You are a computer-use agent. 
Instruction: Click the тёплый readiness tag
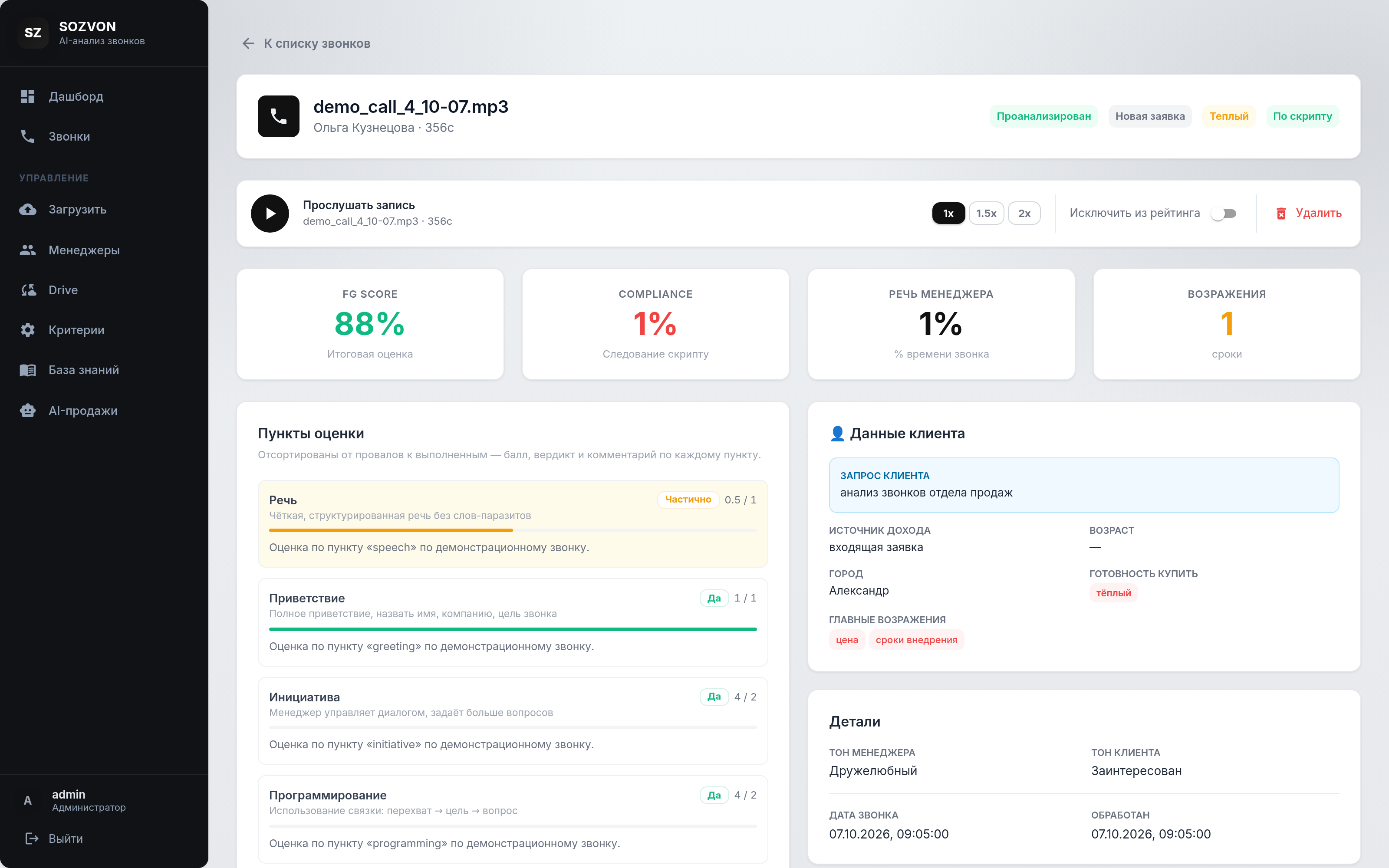[x=1113, y=593]
